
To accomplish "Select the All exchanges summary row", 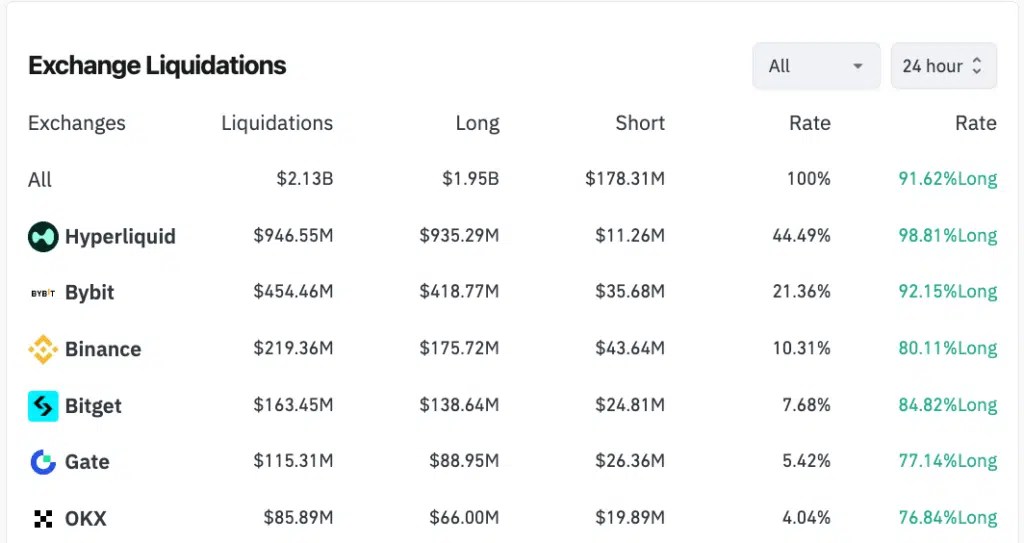I will [x=512, y=179].
